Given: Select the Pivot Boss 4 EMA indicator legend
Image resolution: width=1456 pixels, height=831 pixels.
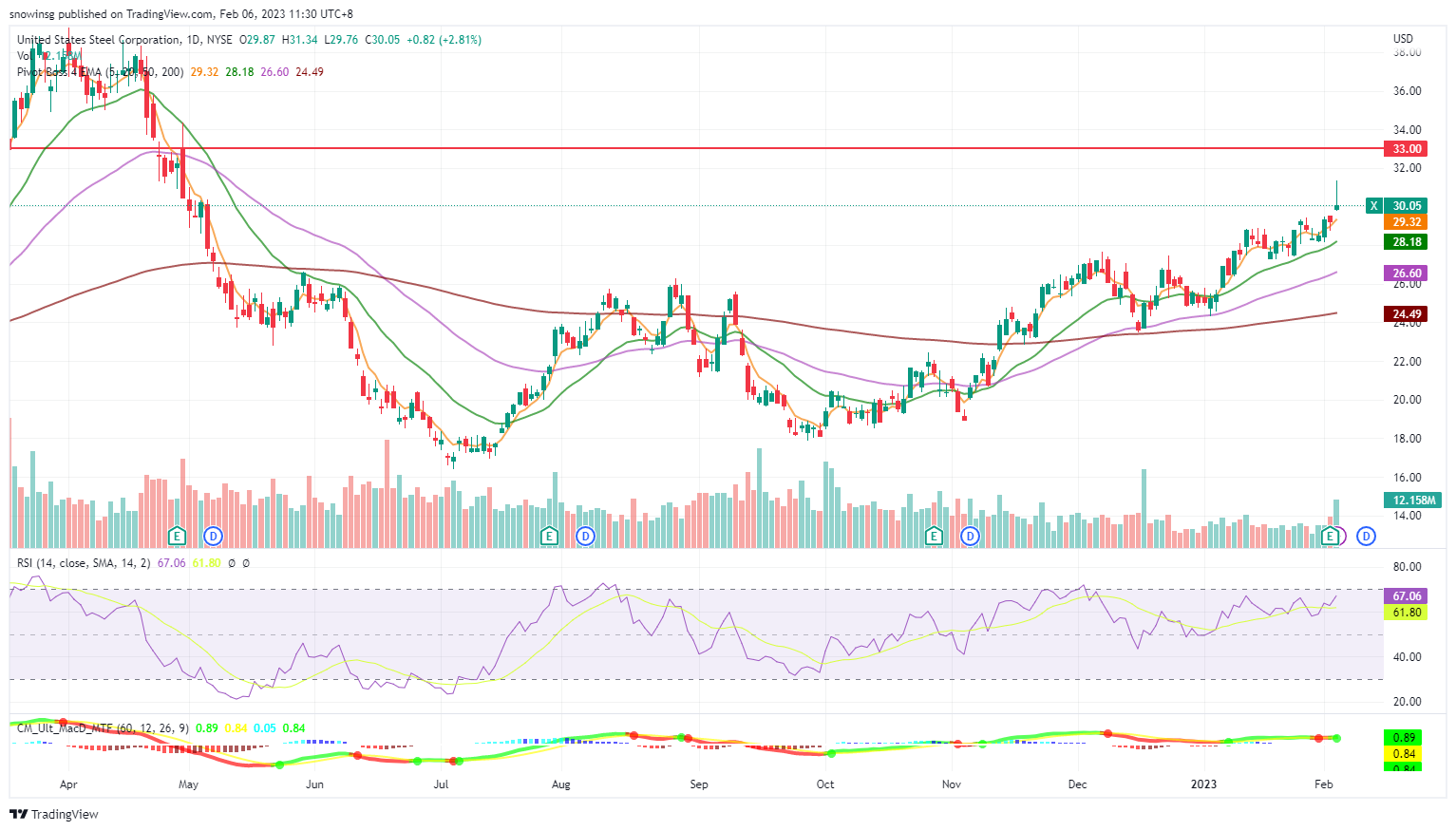Looking at the screenshot, I should tap(100, 72).
